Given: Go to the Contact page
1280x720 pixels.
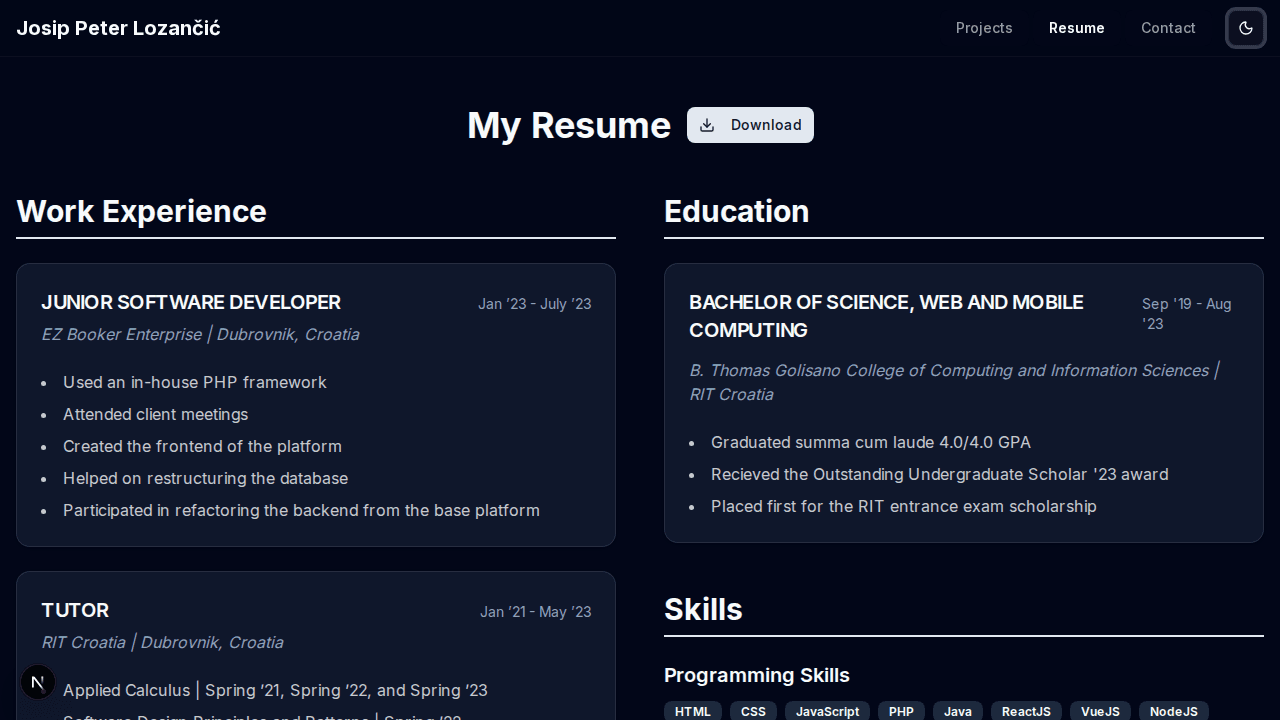Looking at the screenshot, I should coord(1168,28).
